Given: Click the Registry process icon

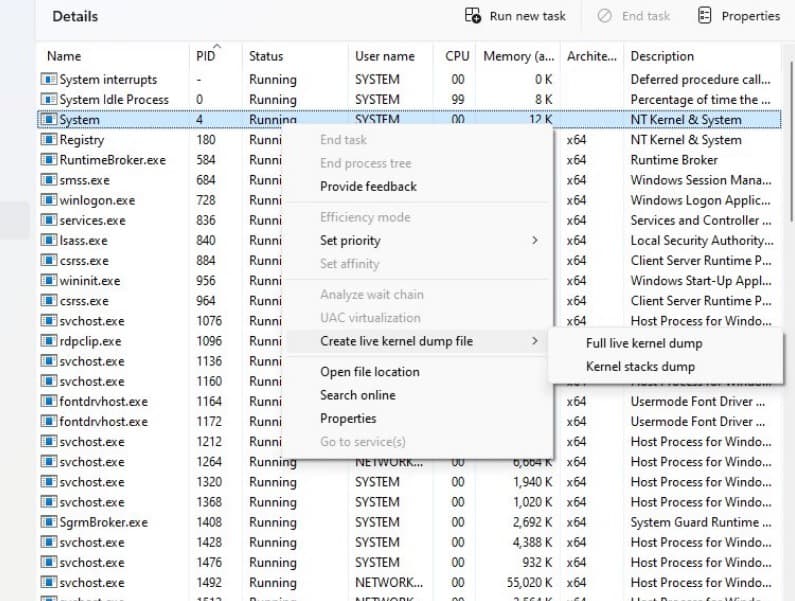Looking at the screenshot, I should pos(48,139).
